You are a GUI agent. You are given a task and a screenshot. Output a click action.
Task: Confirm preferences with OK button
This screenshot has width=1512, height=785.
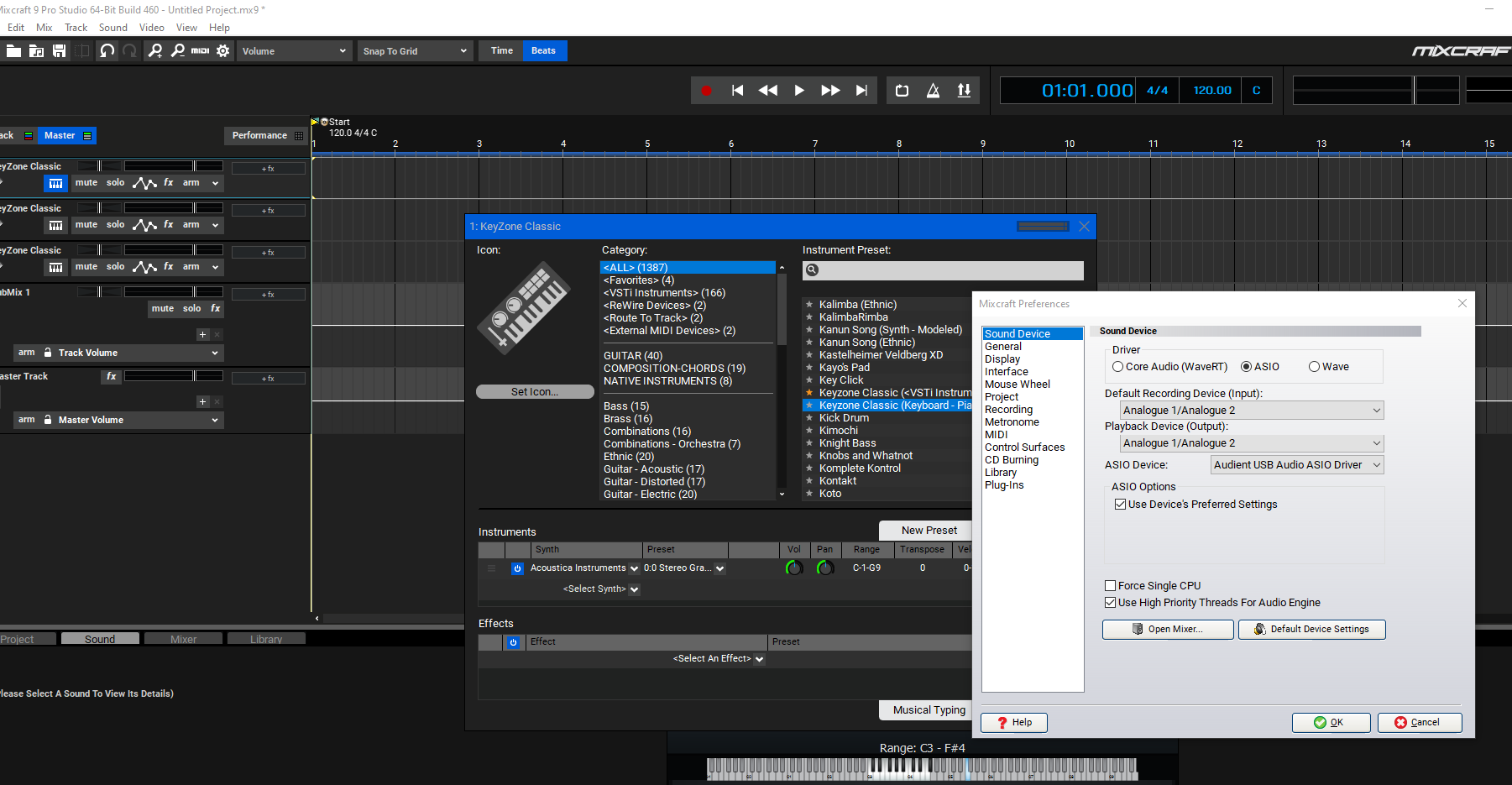[1331, 723]
